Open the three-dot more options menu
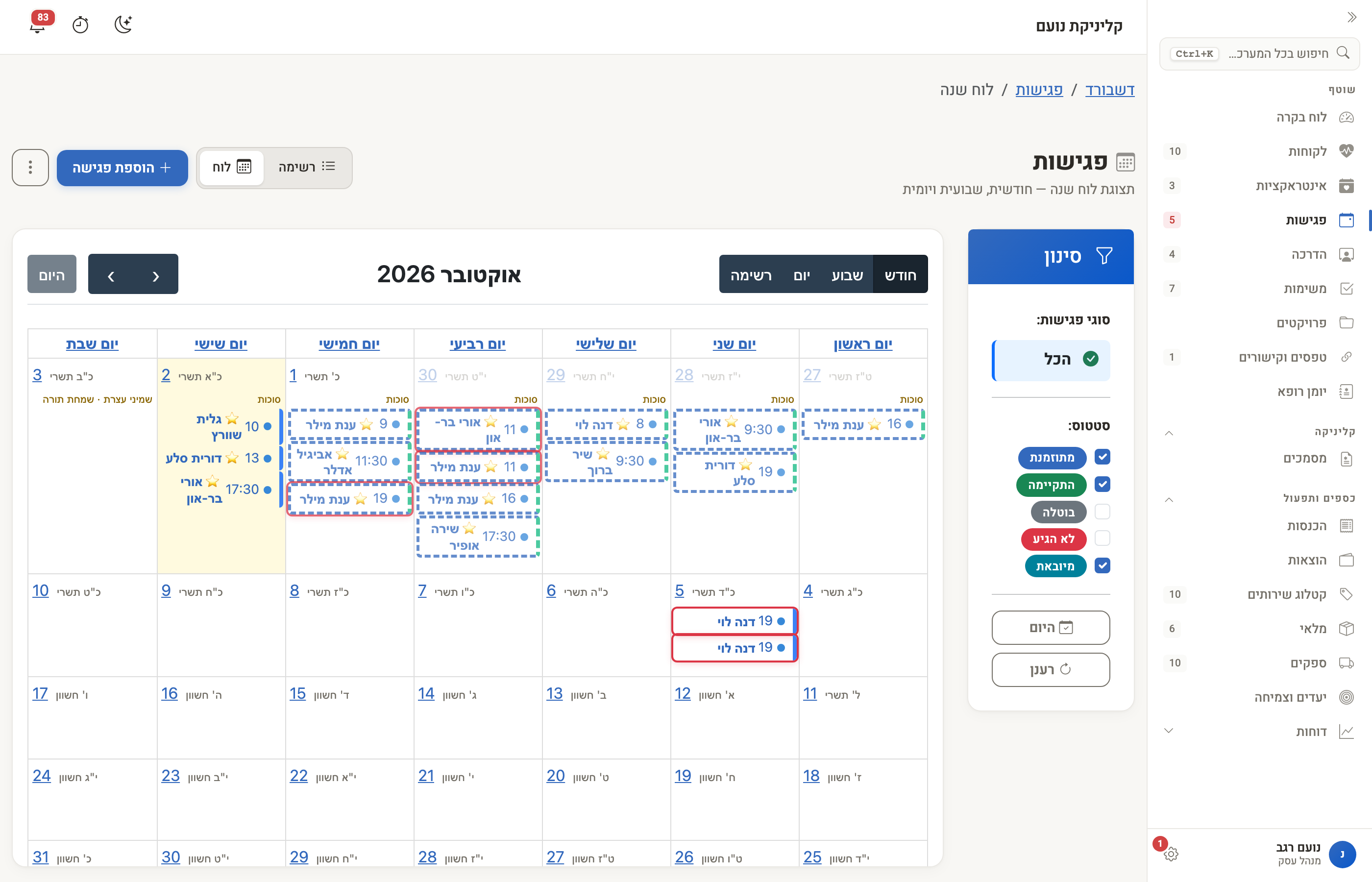The image size is (1372, 882). [30, 168]
